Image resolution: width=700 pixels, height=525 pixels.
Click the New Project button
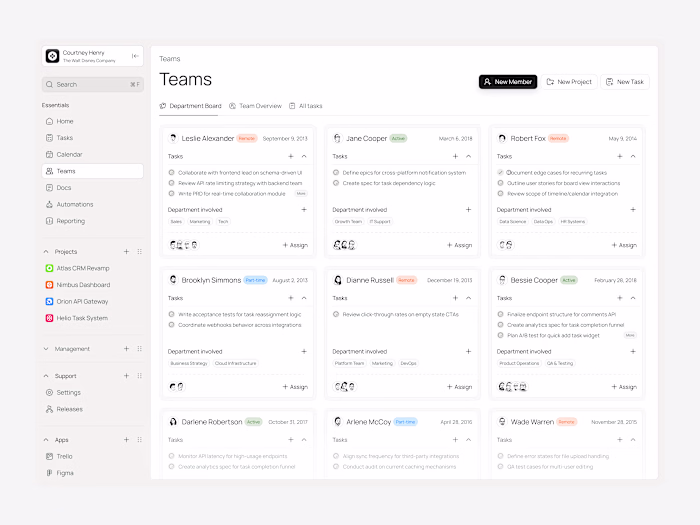569,82
